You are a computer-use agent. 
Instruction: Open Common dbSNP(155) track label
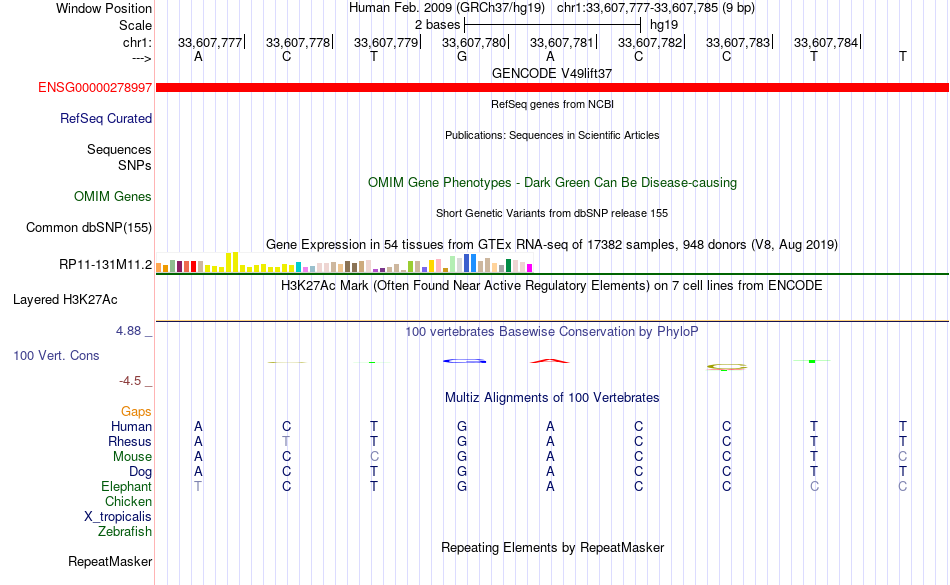click(88, 228)
